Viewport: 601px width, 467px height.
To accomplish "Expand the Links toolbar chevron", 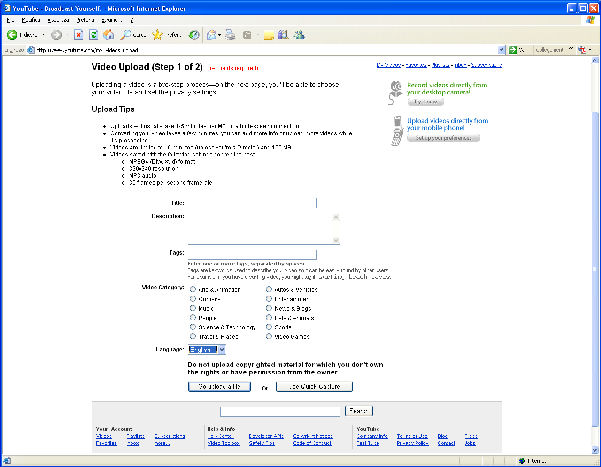I will [x=571, y=49].
